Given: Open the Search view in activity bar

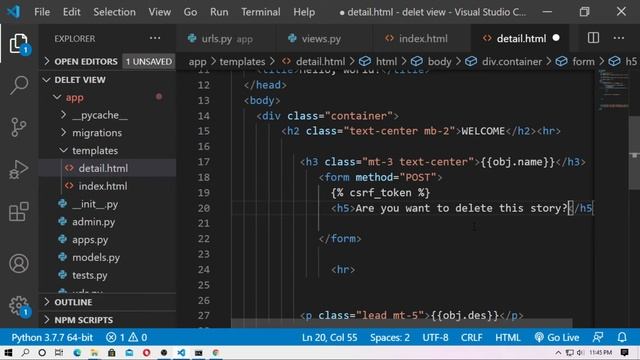Looking at the screenshot, I should pos(19,85).
